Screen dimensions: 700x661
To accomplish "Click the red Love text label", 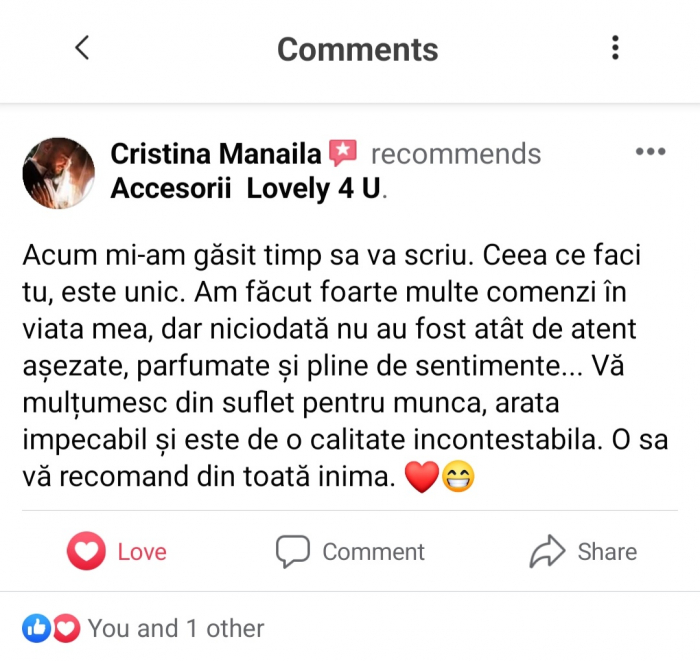I will [142, 551].
